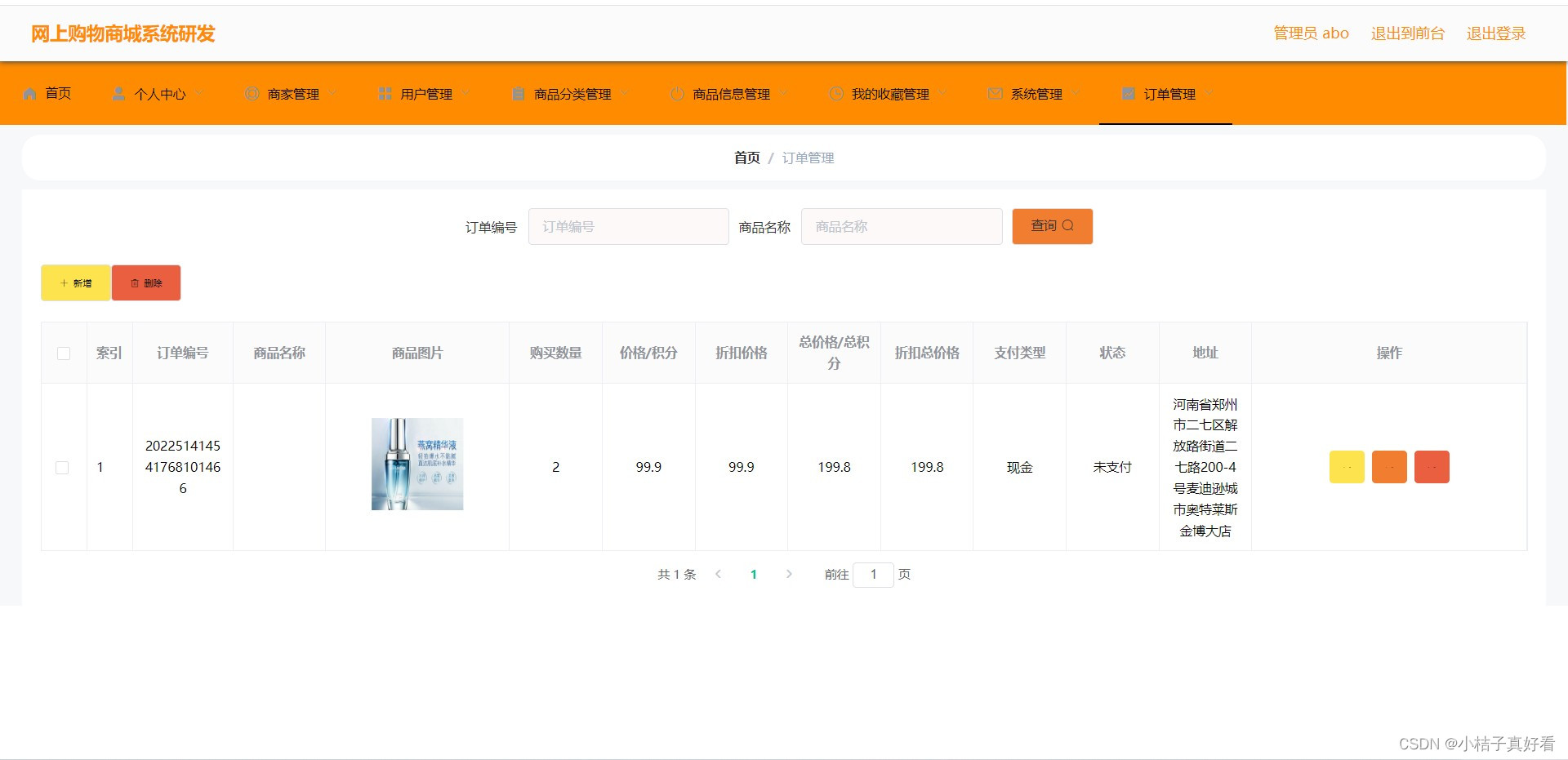Click the 购买数量 column header

click(x=555, y=353)
